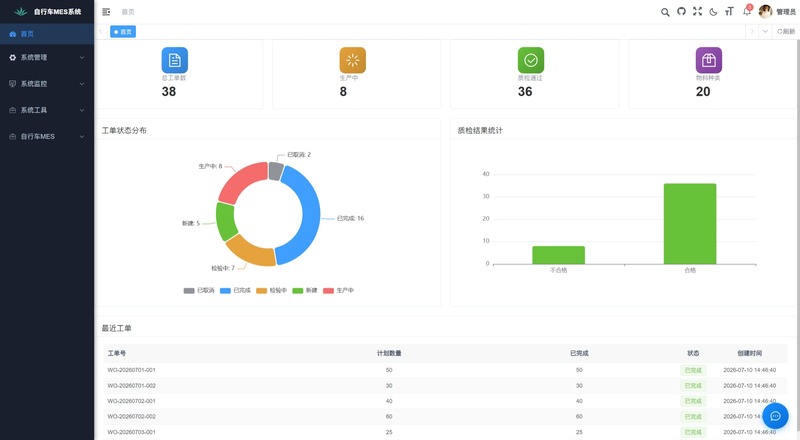Open the text size adjustment icon
Screen dimensions: 800x440
(x=729, y=11)
